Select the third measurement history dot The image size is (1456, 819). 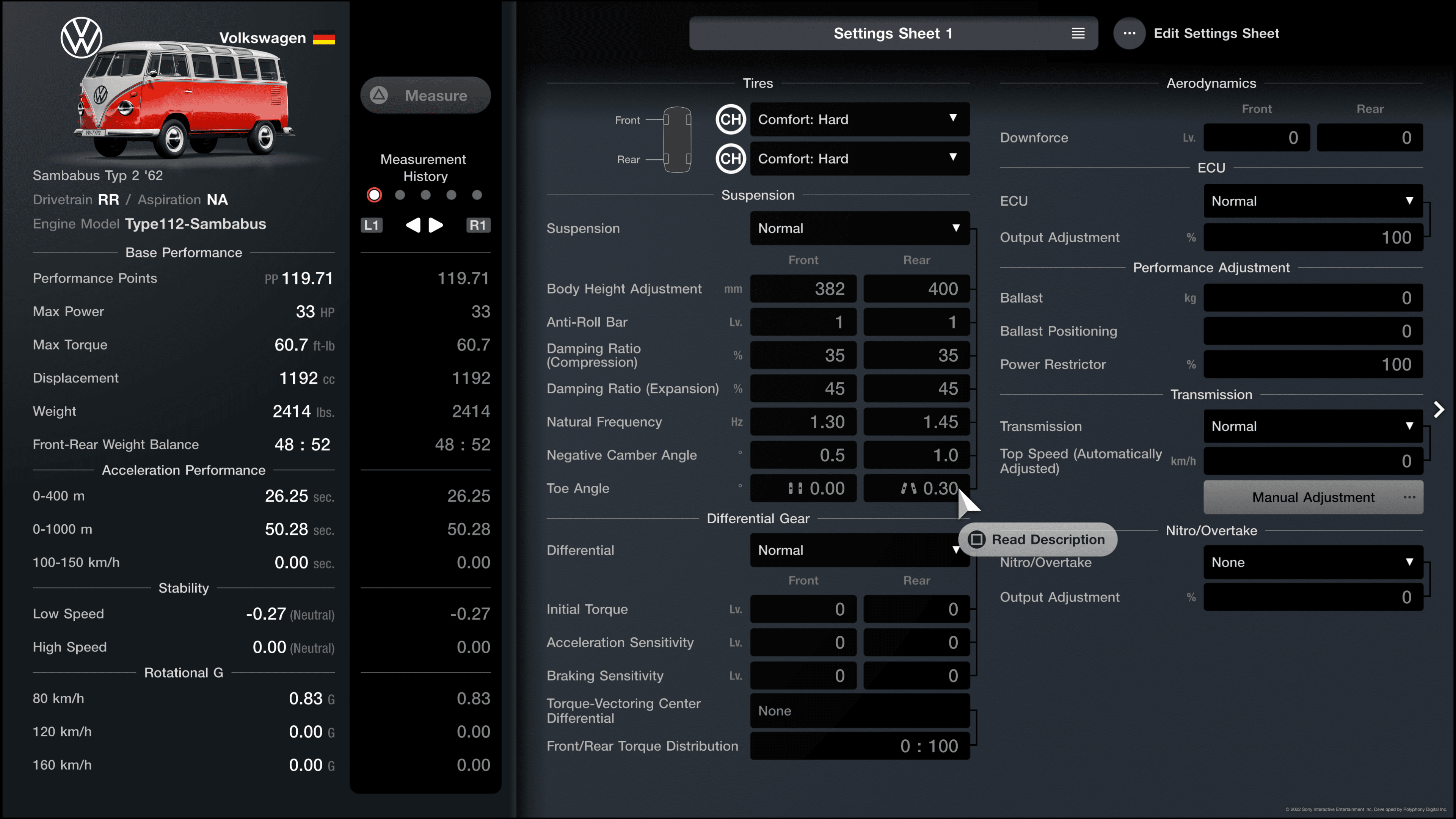pos(425,195)
